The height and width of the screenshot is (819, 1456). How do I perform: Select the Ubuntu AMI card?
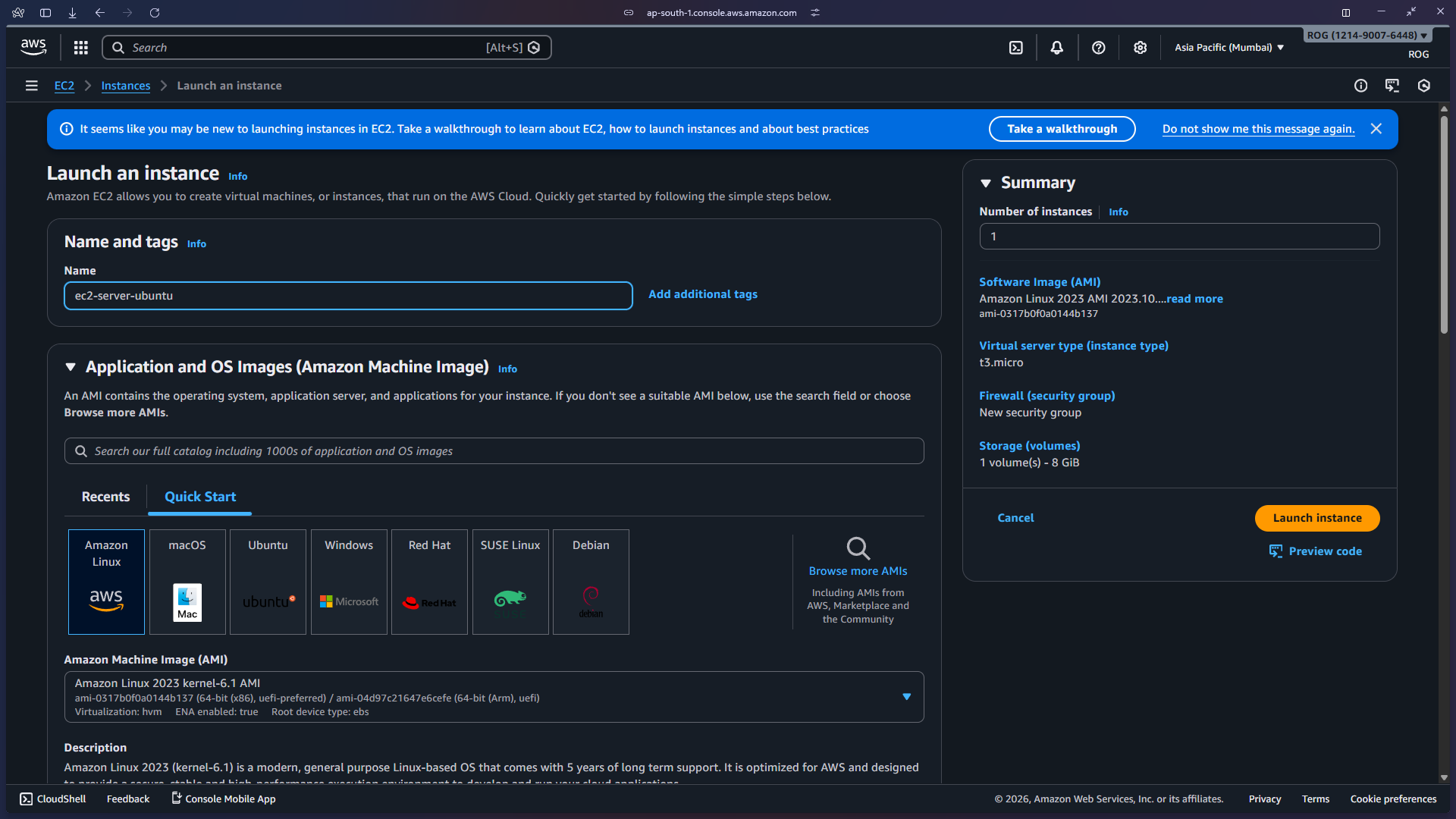click(x=267, y=582)
